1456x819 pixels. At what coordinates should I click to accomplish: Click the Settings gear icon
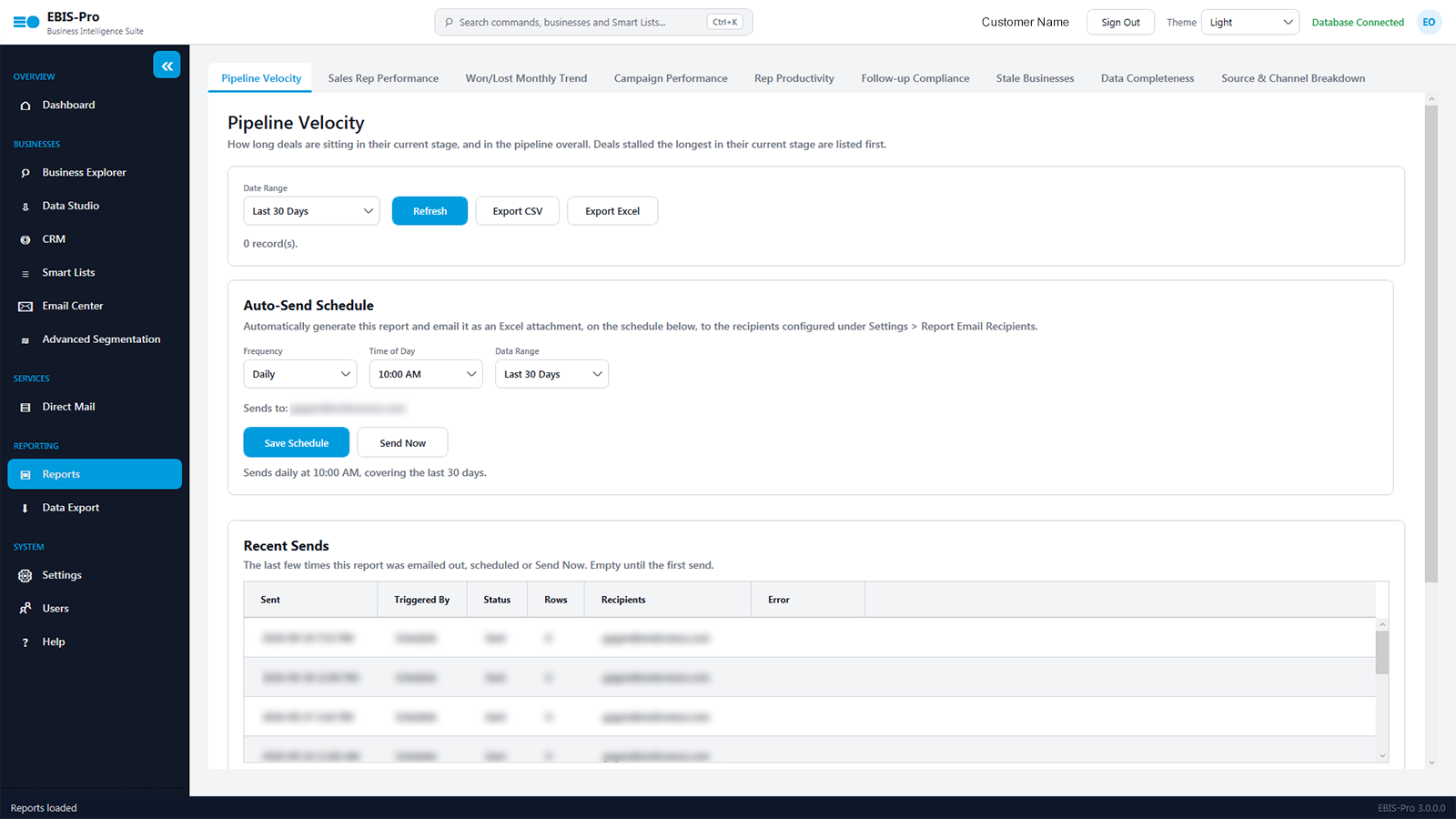pyautogui.click(x=25, y=576)
